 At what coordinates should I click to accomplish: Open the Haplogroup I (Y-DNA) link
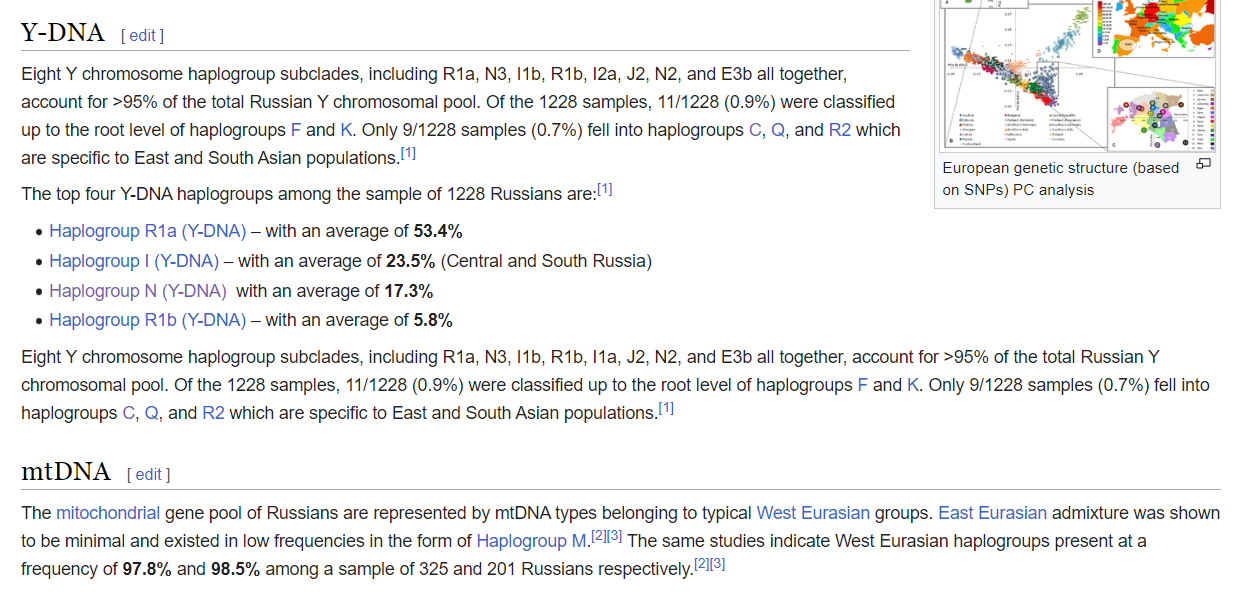pos(134,261)
